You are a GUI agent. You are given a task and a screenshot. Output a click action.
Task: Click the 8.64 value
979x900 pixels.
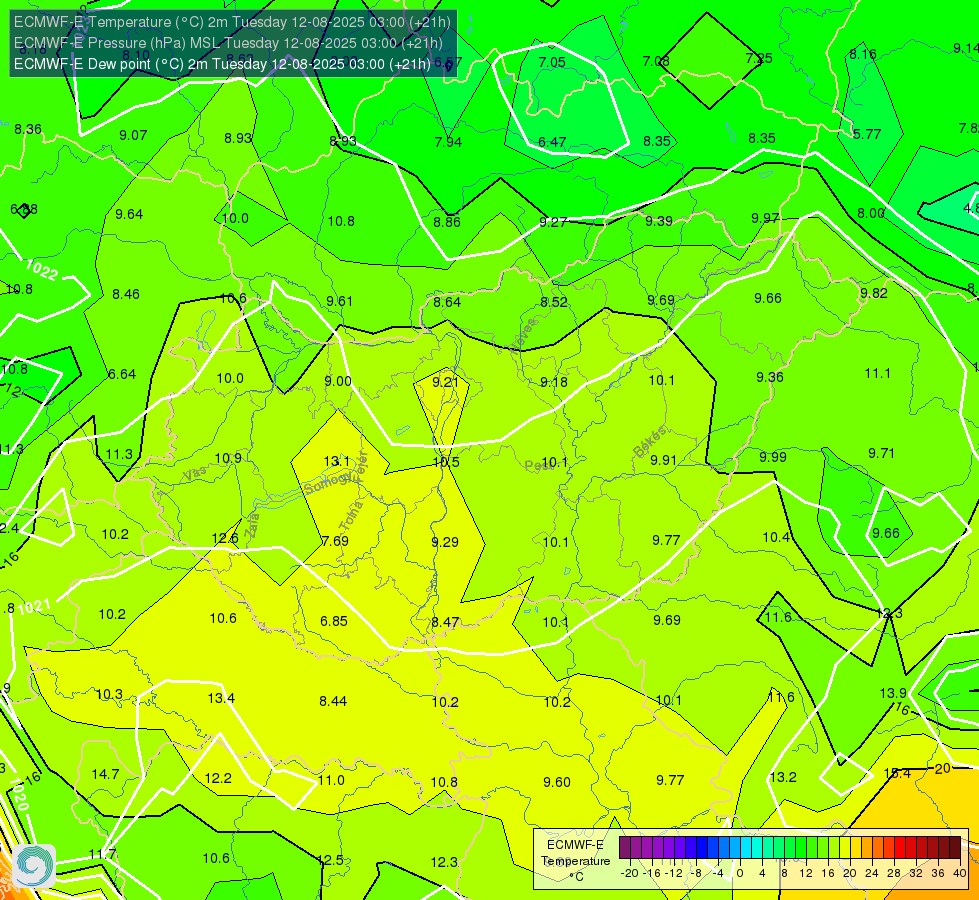pyautogui.click(x=447, y=302)
